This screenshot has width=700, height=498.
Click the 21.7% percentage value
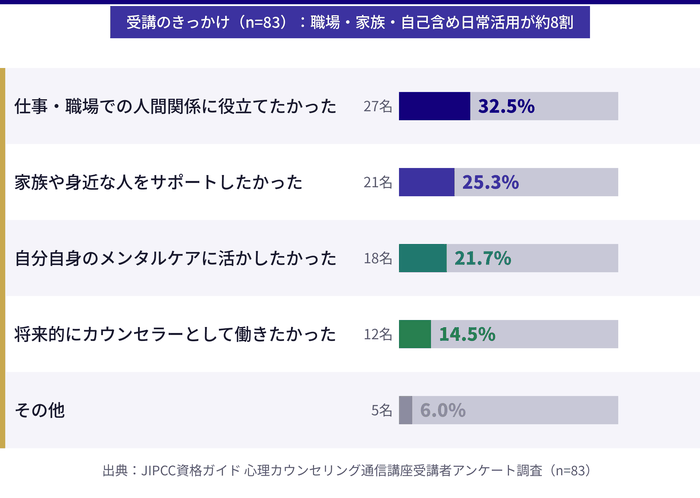click(x=482, y=258)
